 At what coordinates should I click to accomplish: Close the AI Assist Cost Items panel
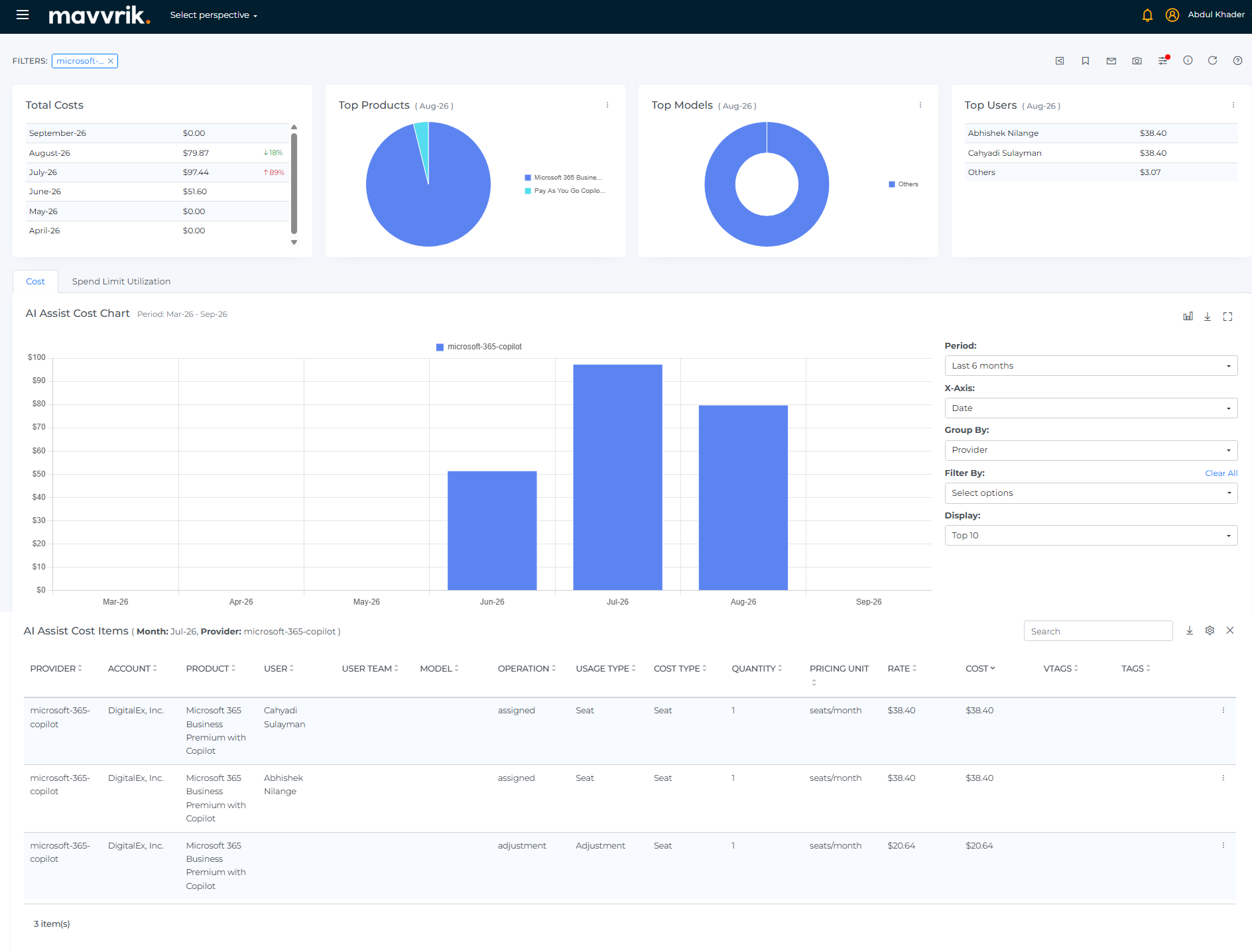pos(1230,630)
